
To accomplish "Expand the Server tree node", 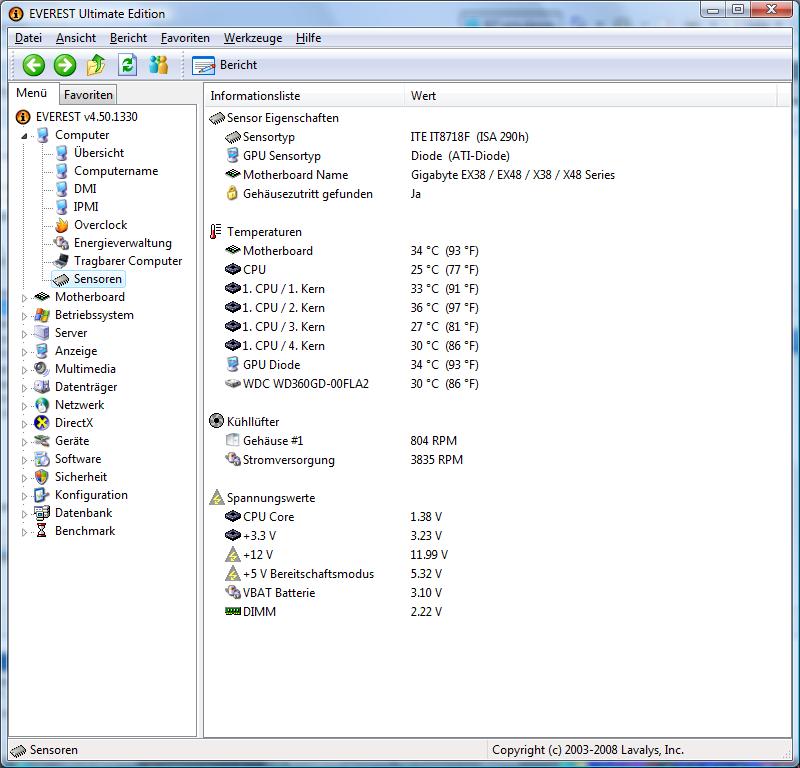I will [x=24, y=334].
